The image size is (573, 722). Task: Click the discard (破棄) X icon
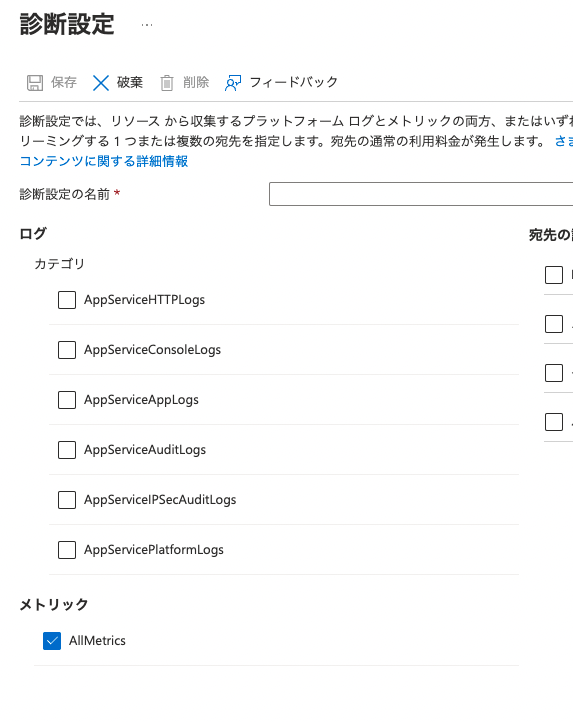click(101, 83)
